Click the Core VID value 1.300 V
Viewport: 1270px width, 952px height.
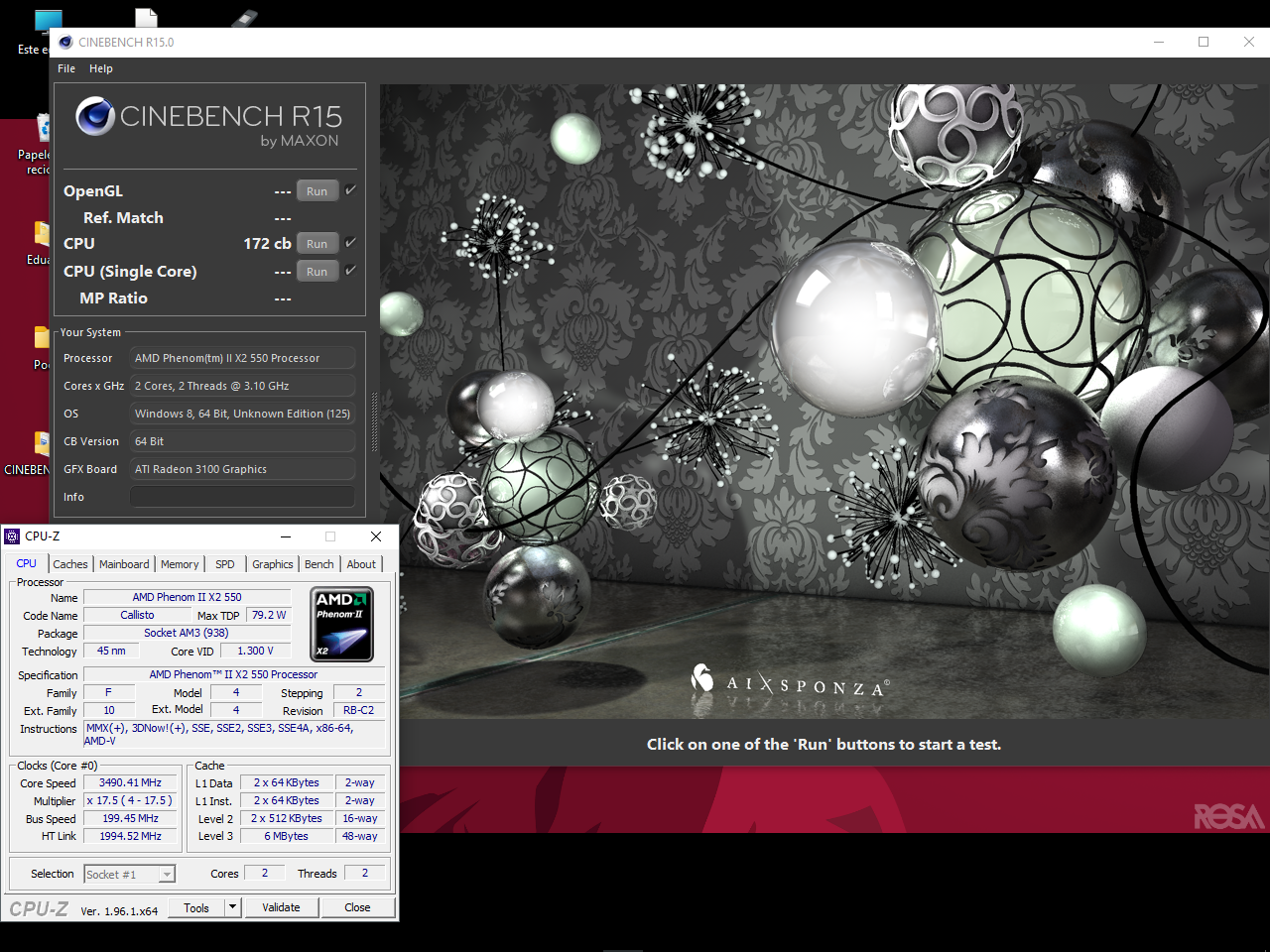(255, 651)
